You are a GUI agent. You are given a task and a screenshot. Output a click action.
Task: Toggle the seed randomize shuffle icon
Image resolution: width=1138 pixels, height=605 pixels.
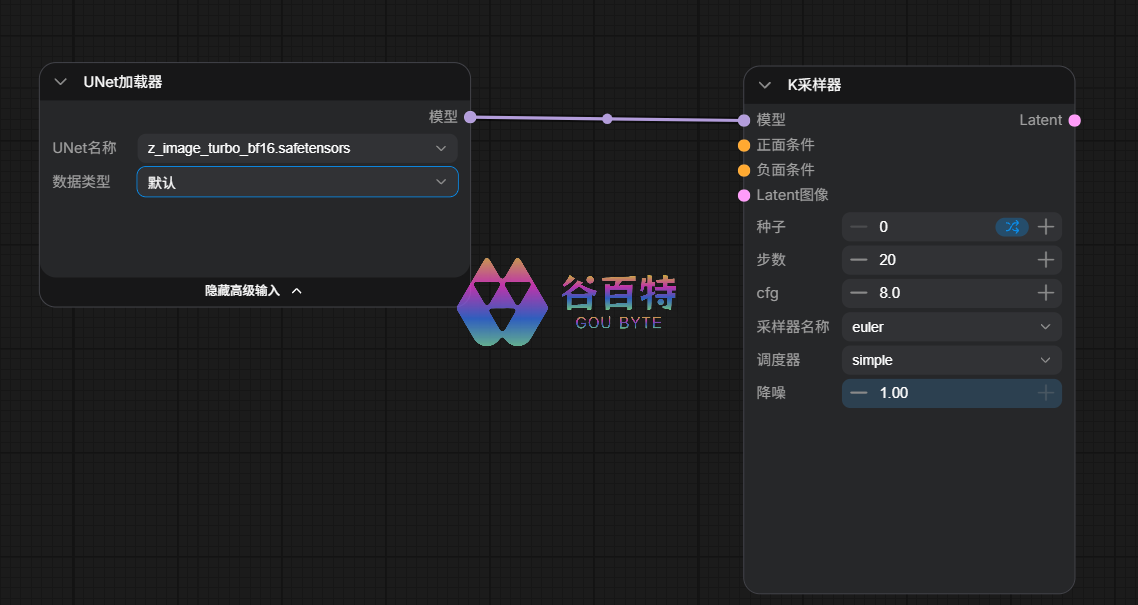click(1012, 227)
